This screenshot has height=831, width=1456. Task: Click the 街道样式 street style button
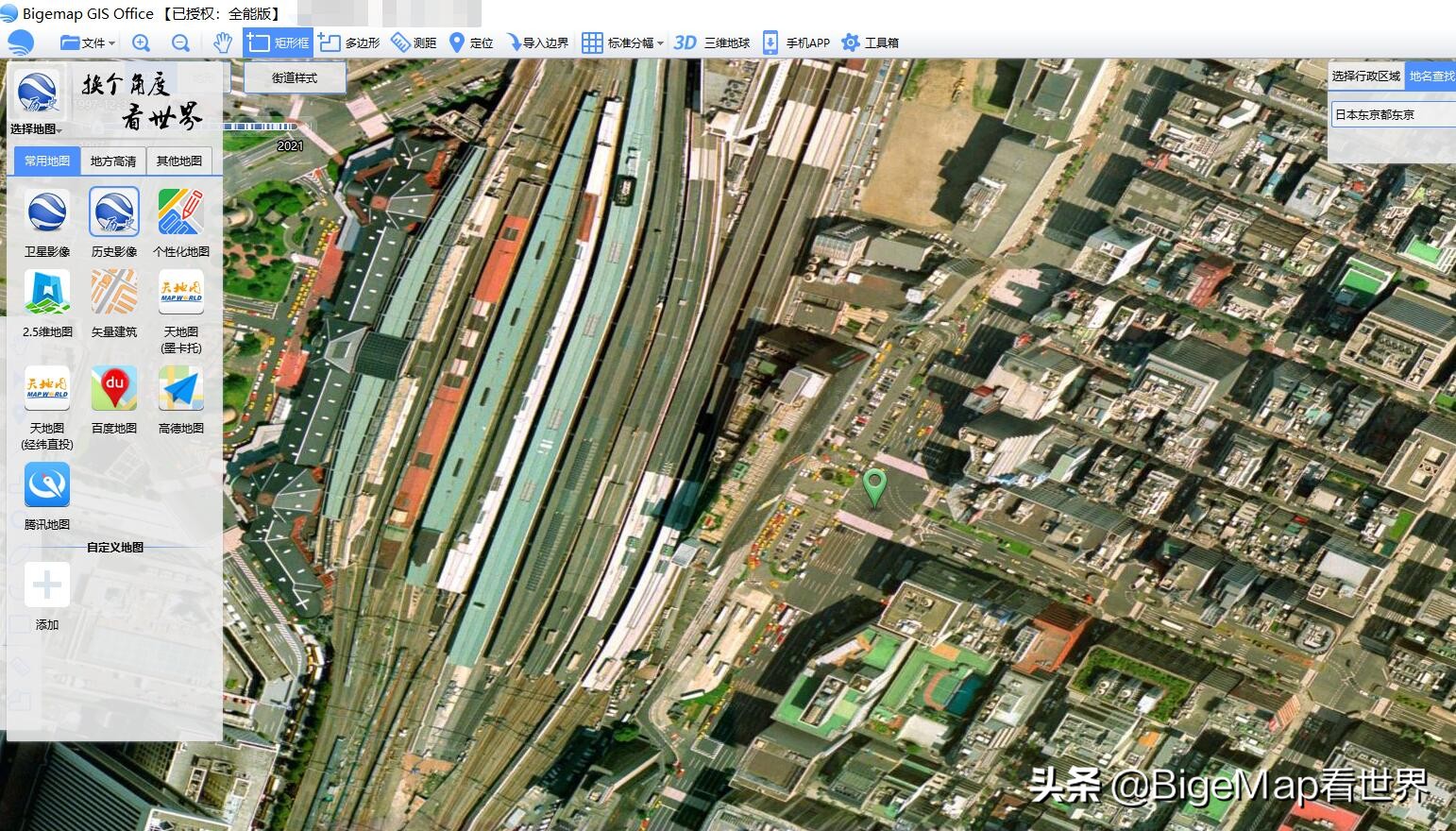(294, 78)
